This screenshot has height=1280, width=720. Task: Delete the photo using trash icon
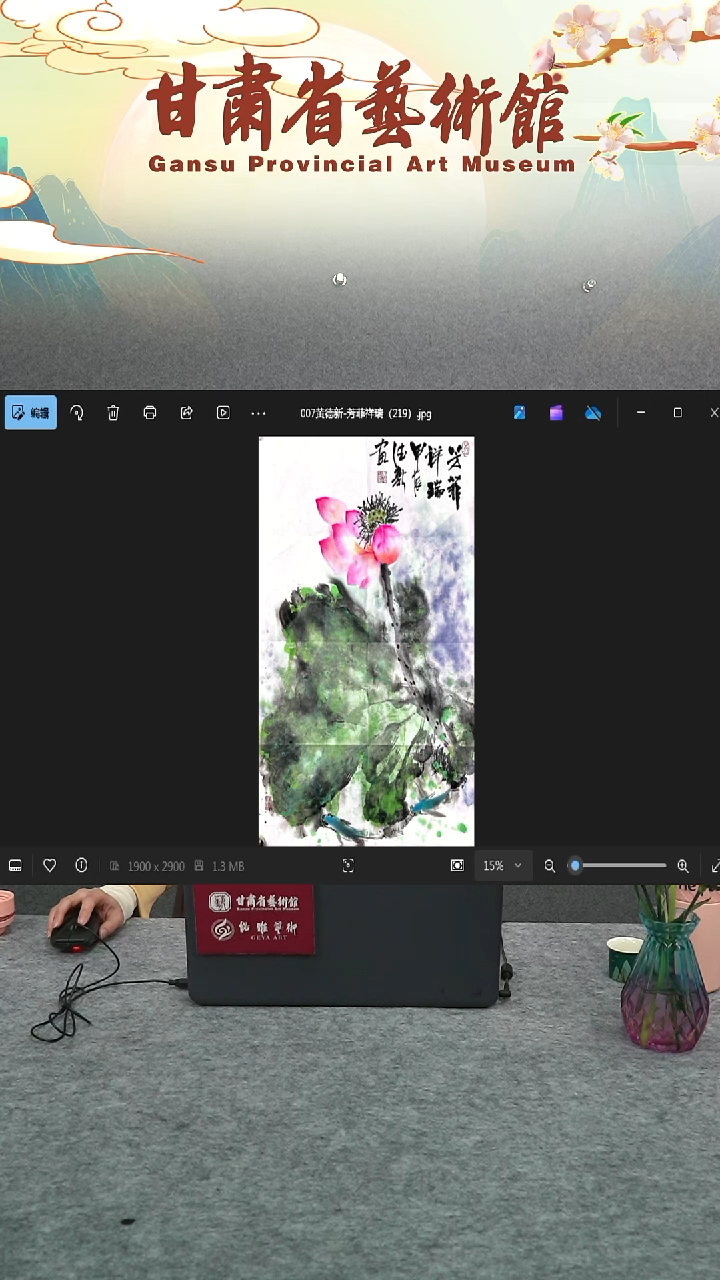pyautogui.click(x=113, y=413)
